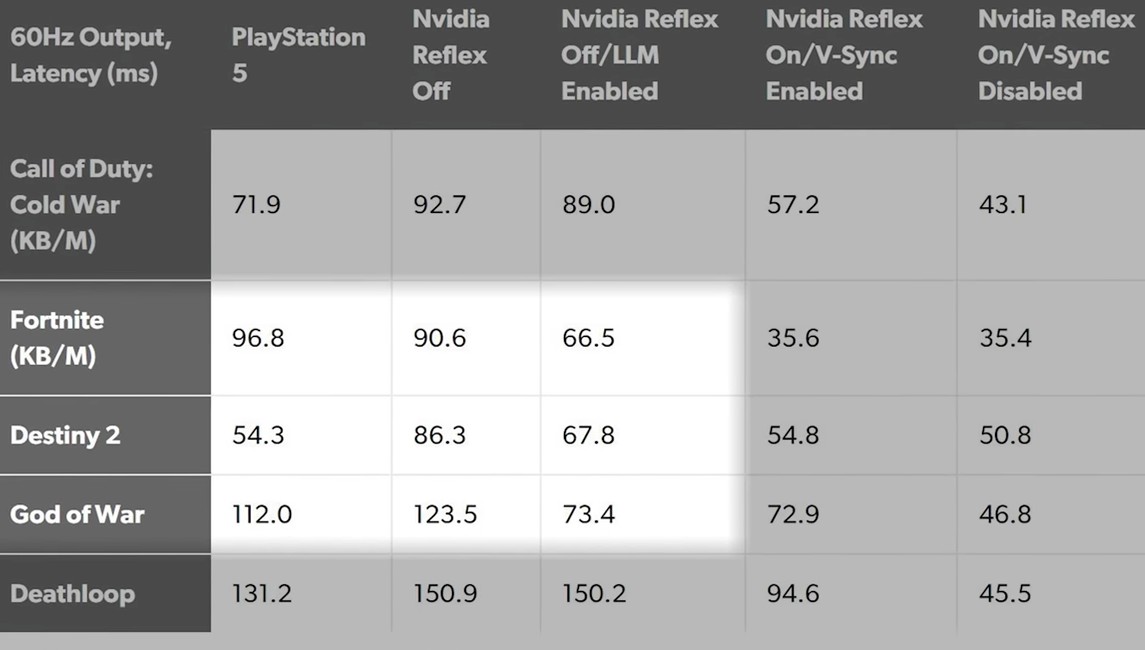This screenshot has height=650, width=1145.
Task: Click the Fortnite PlayStation 5 value 96.8
Action: point(258,338)
